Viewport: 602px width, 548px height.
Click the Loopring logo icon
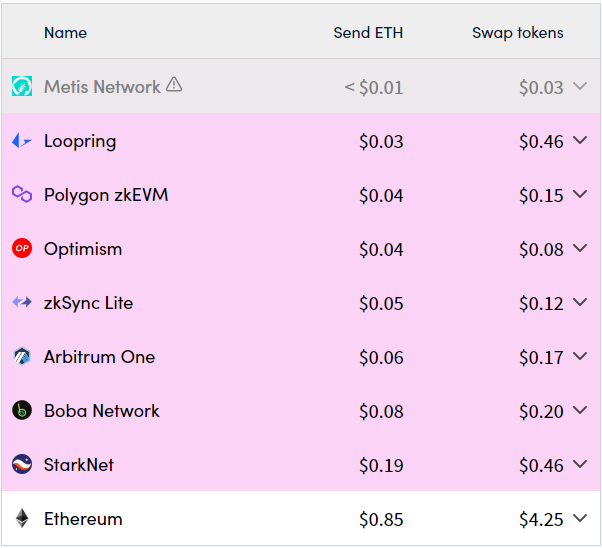point(22,141)
